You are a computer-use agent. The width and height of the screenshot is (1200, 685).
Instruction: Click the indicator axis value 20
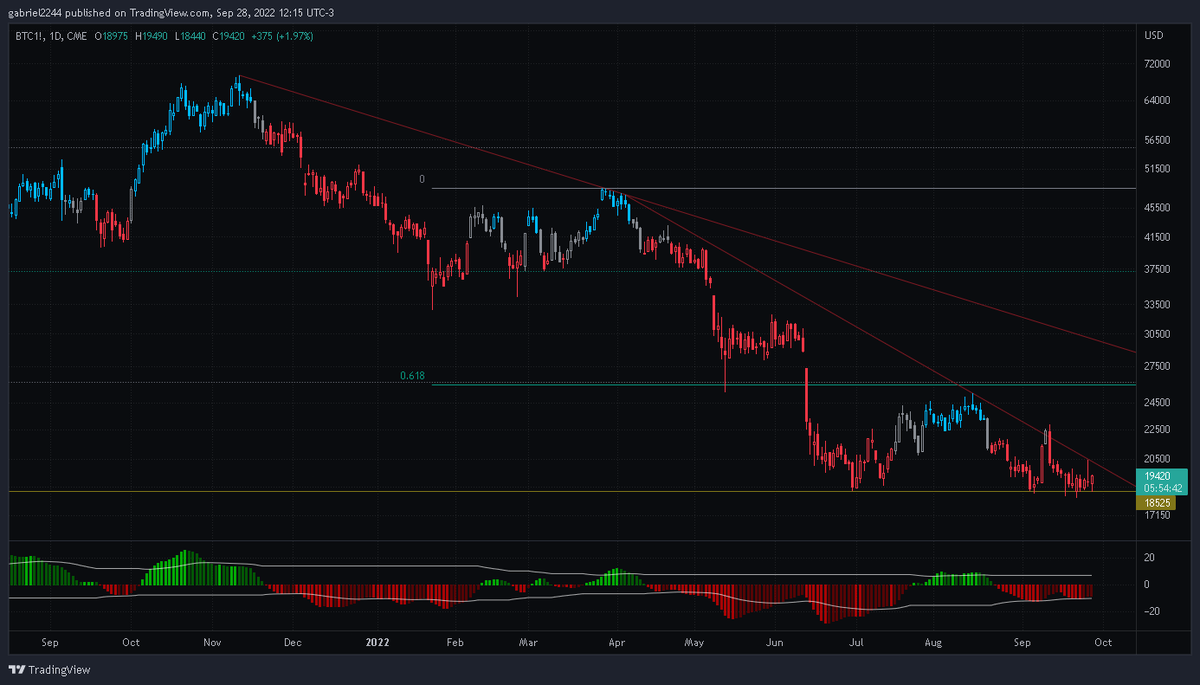[x=1150, y=558]
